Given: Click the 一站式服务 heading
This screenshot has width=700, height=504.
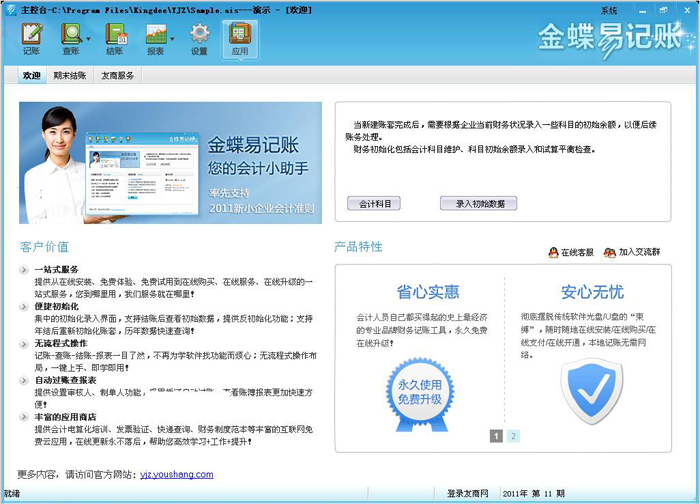Looking at the screenshot, I should coord(57,270).
